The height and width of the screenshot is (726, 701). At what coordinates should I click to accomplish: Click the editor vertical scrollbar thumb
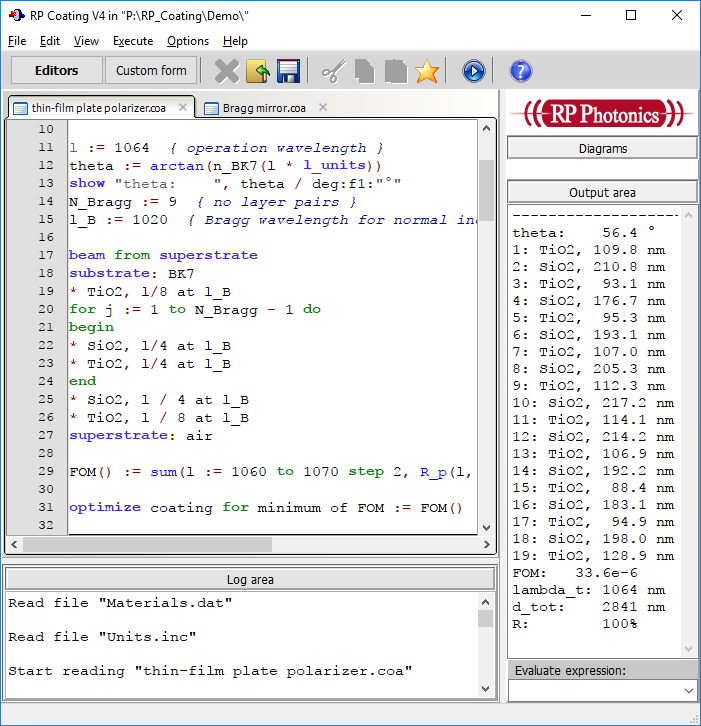click(x=486, y=191)
